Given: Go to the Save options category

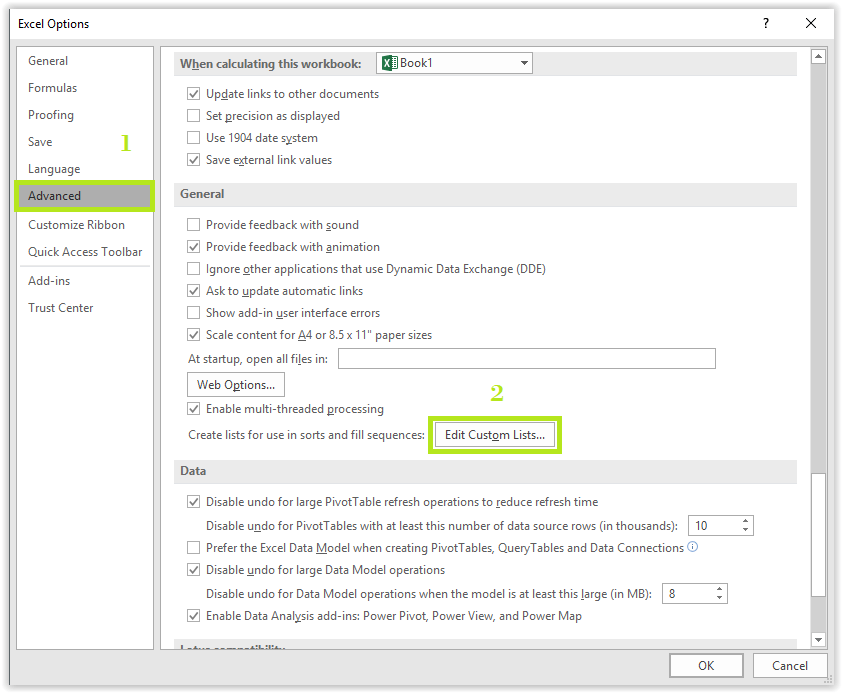Looking at the screenshot, I should tap(40, 142).
